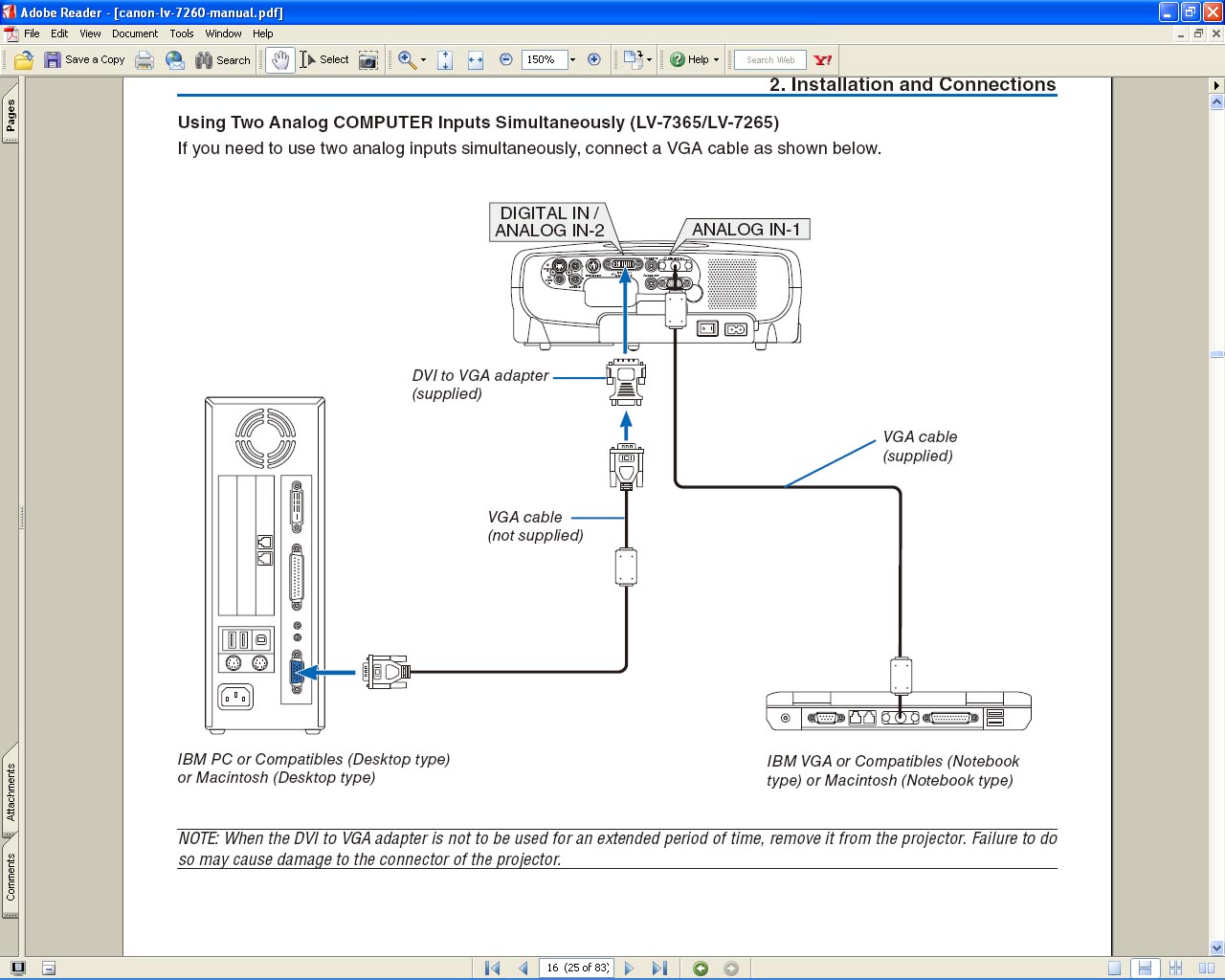Viewport: 1225px width, 980px height.
Task: Expand the rotate view dropdown arrow
Action: point(650,59)
